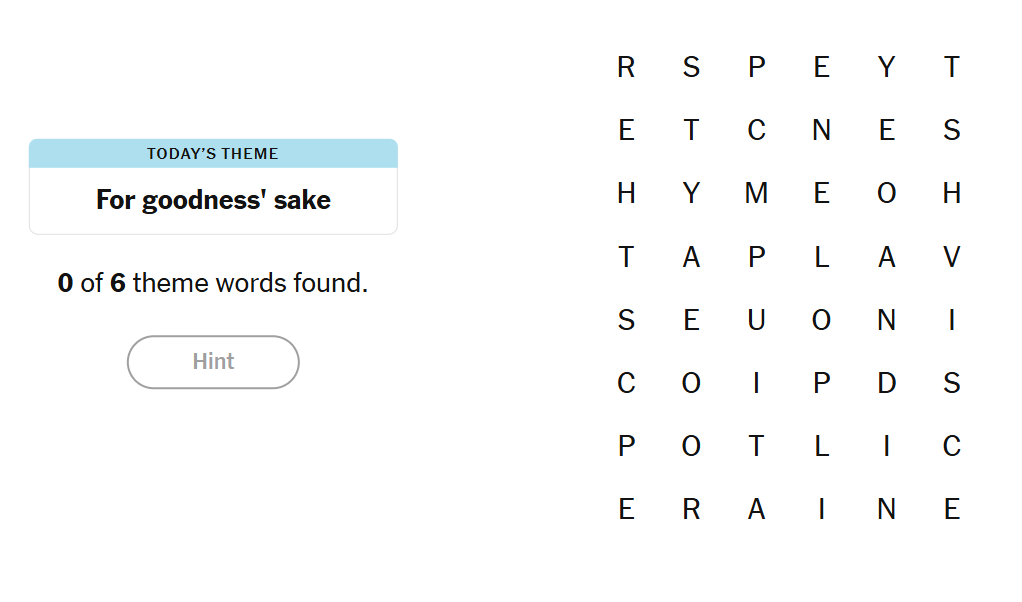The width and height of the screenshot is (1022, 602).
Task: Tap the N in the fifth row
Action: [x=886, y=320]
